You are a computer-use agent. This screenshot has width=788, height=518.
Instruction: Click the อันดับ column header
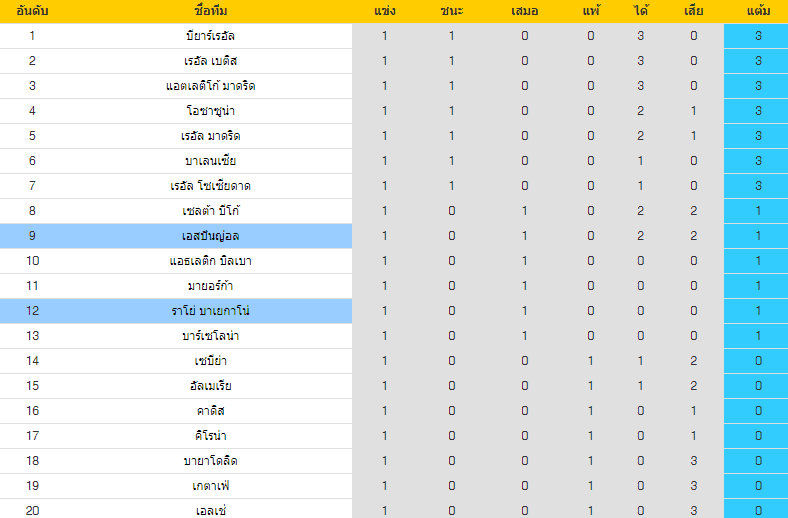[x=32, y=11]
